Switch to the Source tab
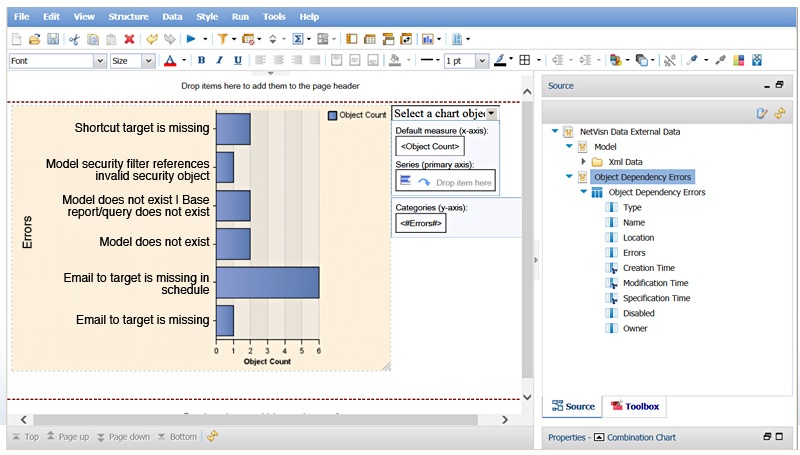Image resolution: width=800 pixels, height=455 pixels. coord(573,407)
